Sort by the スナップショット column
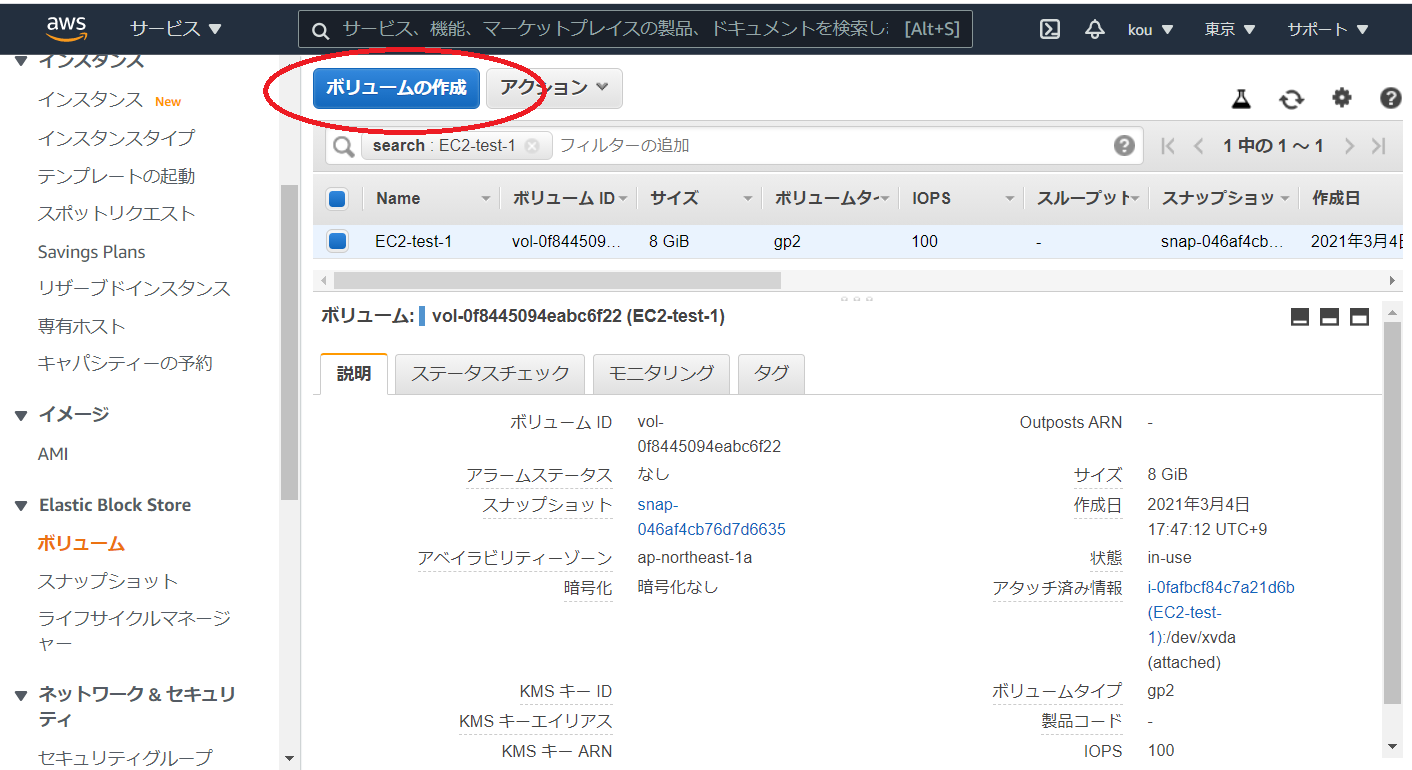 pyautogui.click(x=1224, y=198)
